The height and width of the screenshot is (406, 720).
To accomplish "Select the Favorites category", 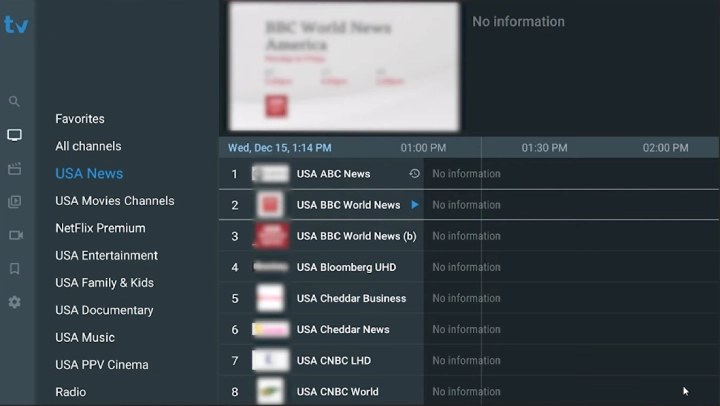I will [x=80, y=119].
